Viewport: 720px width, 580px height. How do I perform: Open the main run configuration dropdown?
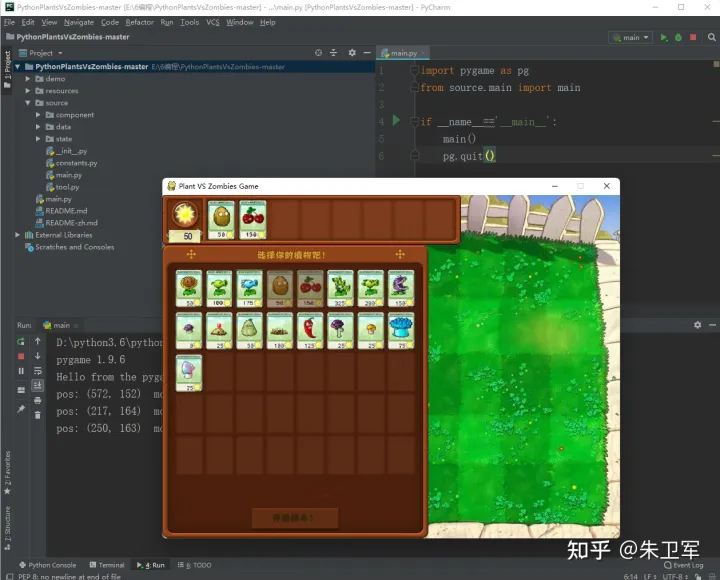click(x=630, y=37)
